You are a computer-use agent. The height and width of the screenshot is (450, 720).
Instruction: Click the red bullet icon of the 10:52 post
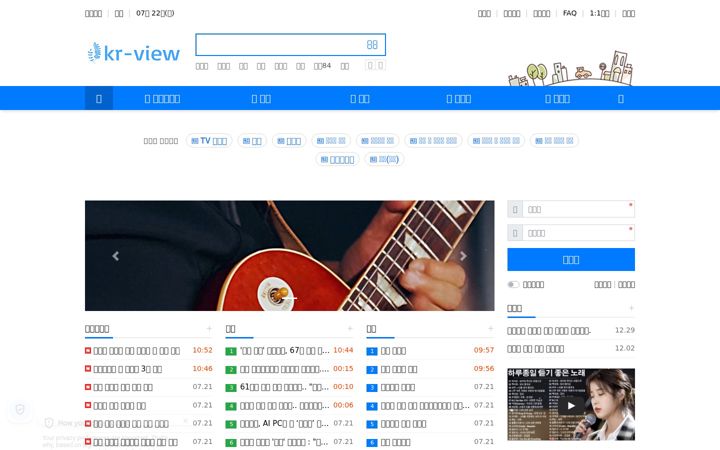(x=88, y=350)
